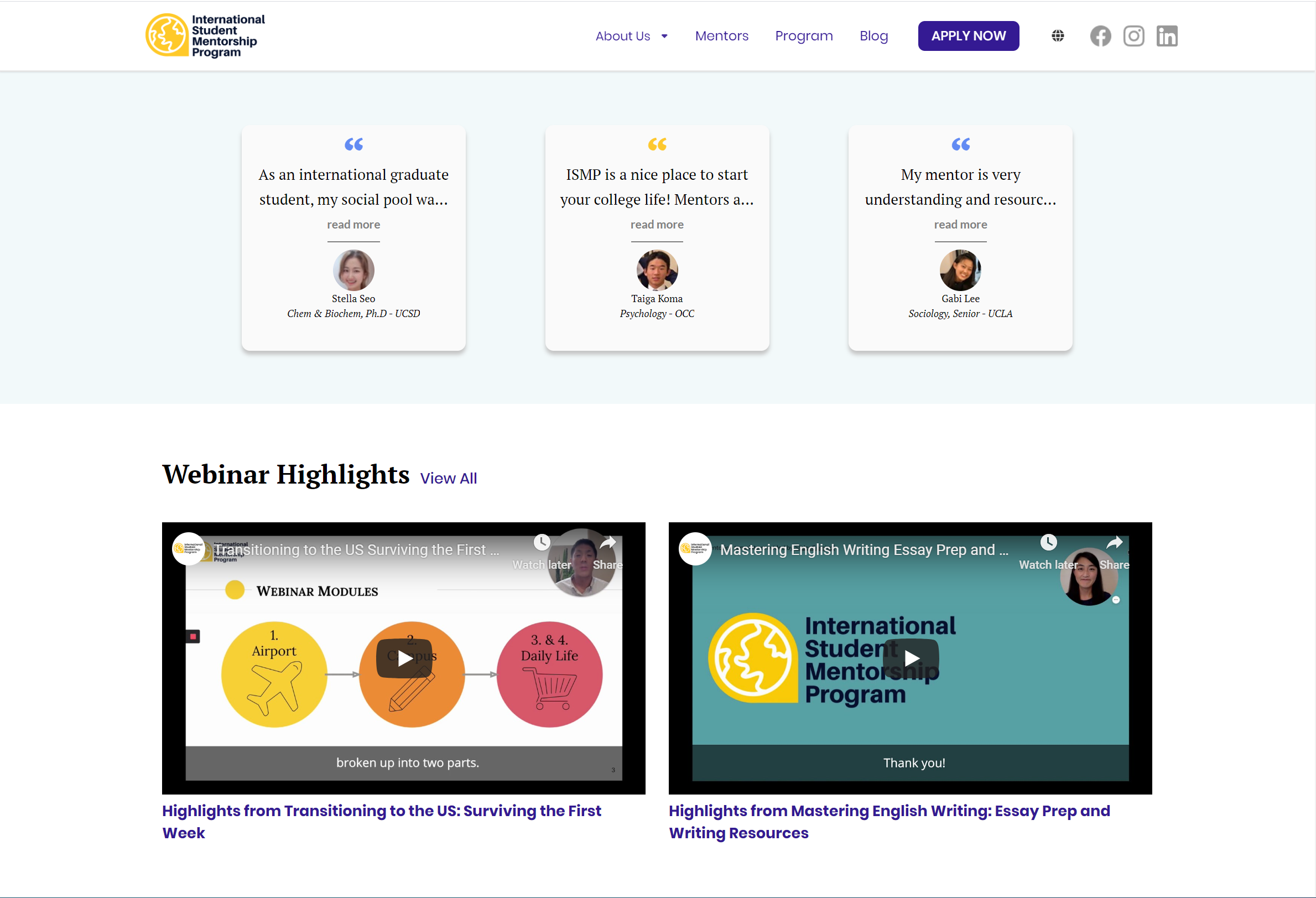Expand the About Us dropdown menu

click(631, 37)
